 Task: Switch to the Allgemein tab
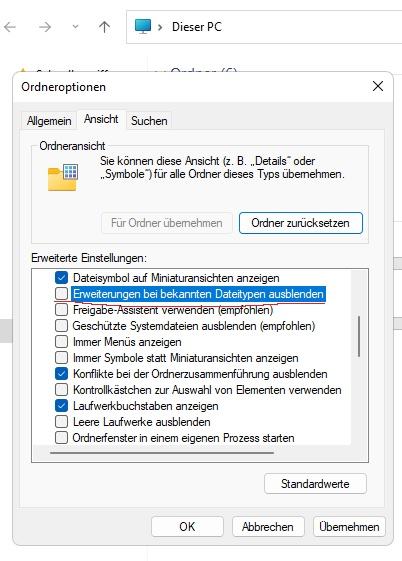[x=49, y=121]
